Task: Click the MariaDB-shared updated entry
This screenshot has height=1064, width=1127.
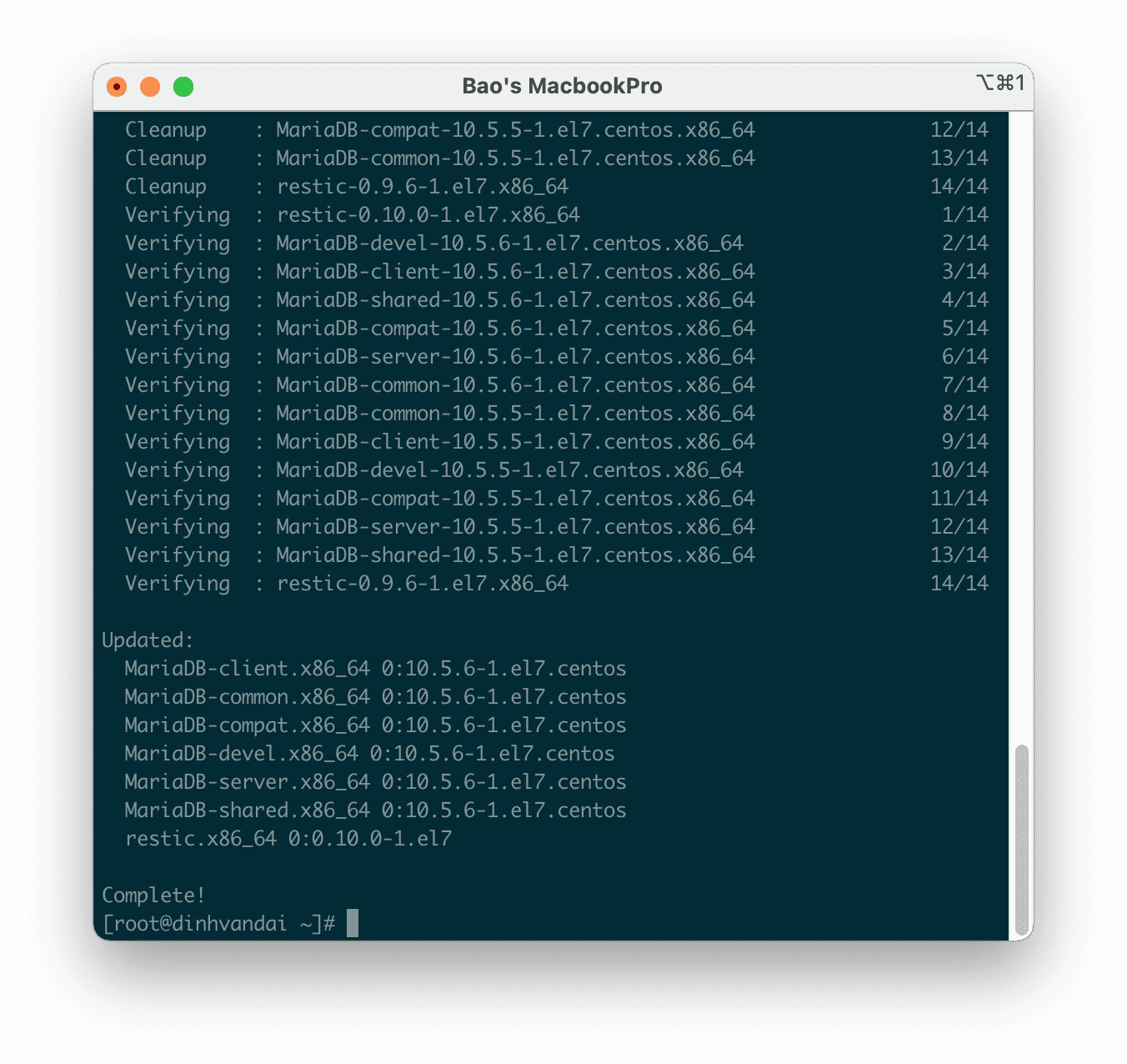Action: pos(375,811)
